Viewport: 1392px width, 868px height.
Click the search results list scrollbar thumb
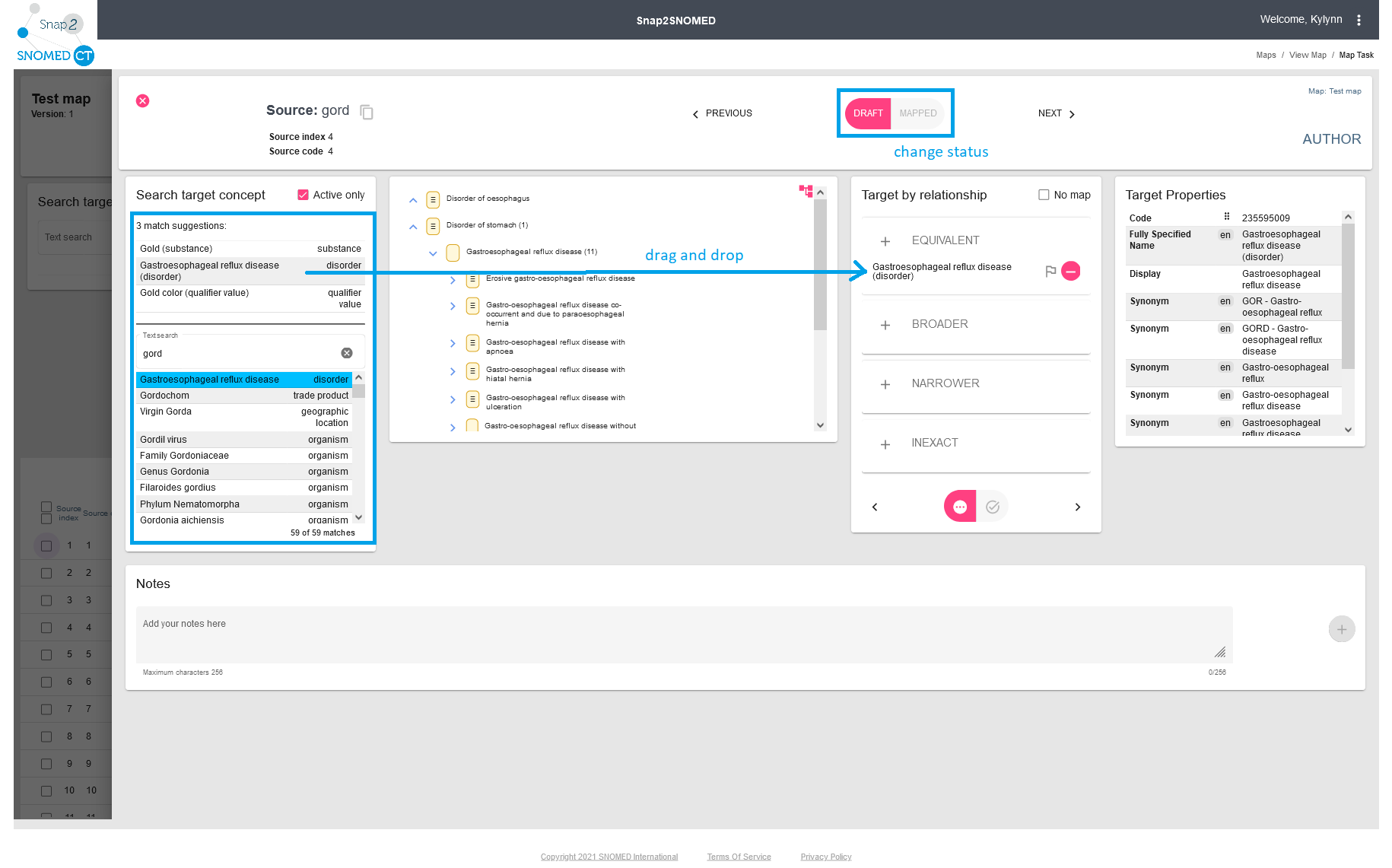pyautogui.click(x=358, y=391)
